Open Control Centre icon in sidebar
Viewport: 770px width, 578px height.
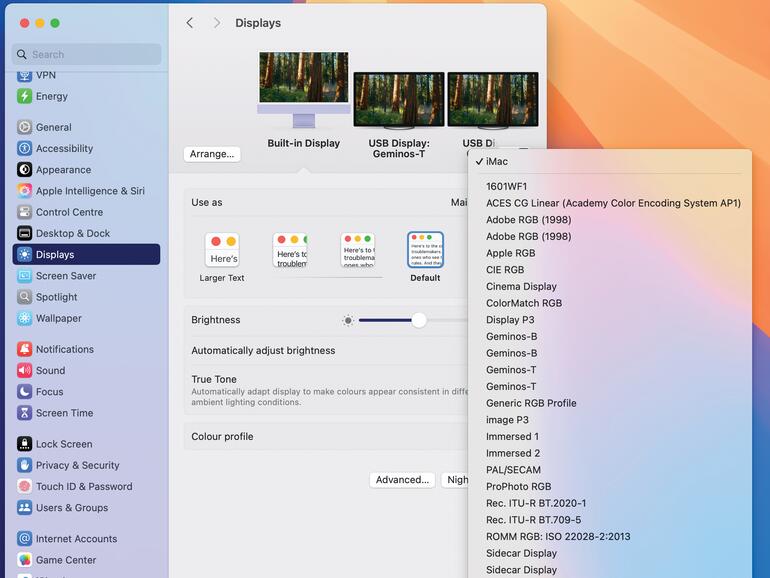pos(24,212)
